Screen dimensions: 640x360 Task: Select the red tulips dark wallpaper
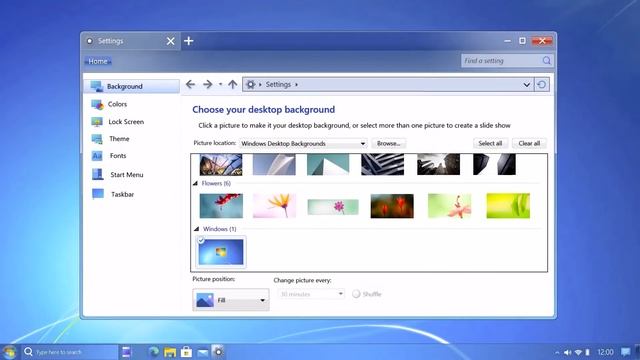(x=392, y=206)
